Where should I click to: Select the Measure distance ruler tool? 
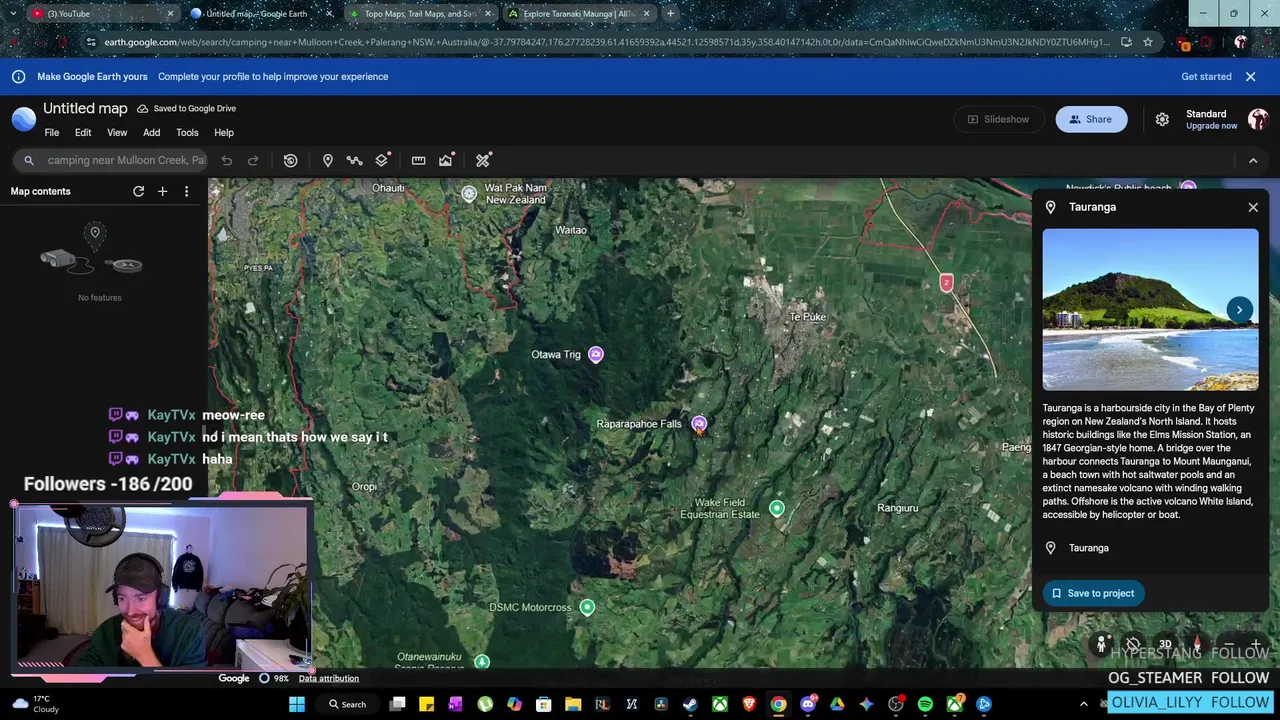pos(418,160)
